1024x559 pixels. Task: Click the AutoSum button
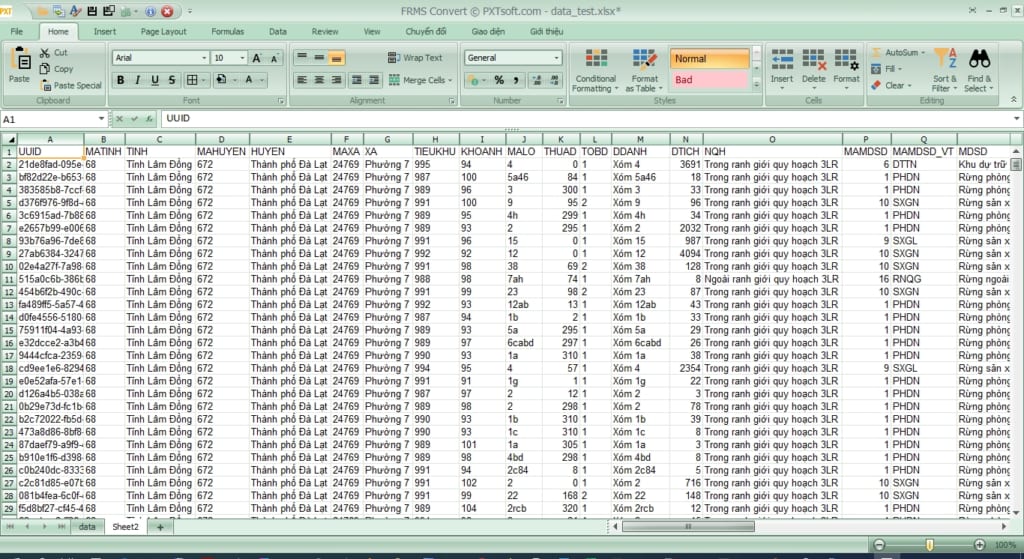pyautogui.click(x=900, y=52)
